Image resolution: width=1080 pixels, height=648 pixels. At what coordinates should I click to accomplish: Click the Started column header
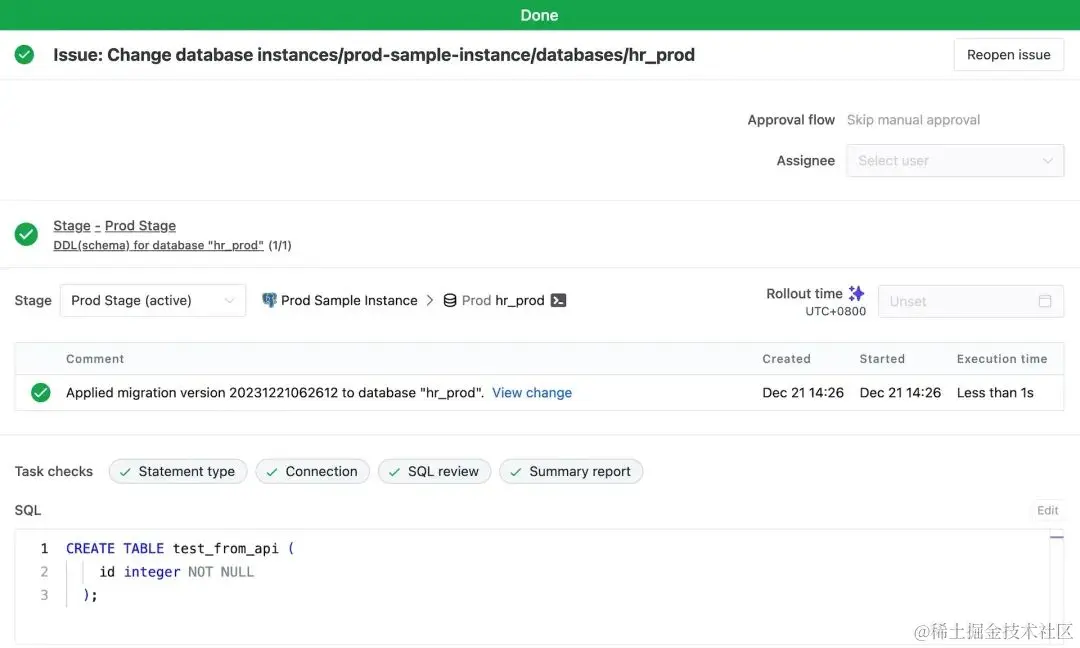882,359
